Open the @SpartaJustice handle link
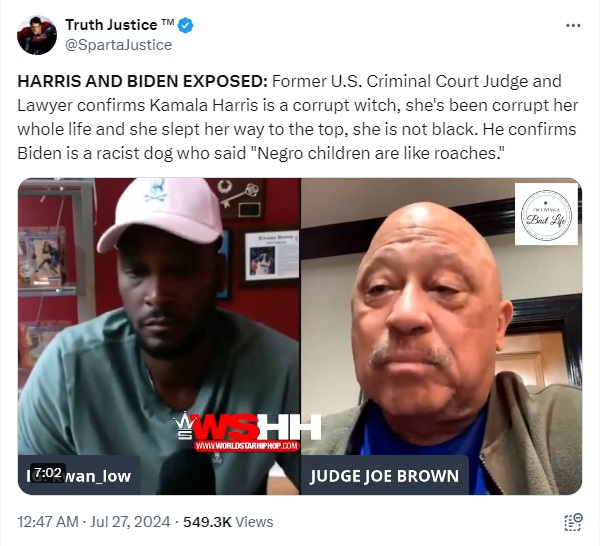This screenshot has height=546, width=601. point(118,45)
